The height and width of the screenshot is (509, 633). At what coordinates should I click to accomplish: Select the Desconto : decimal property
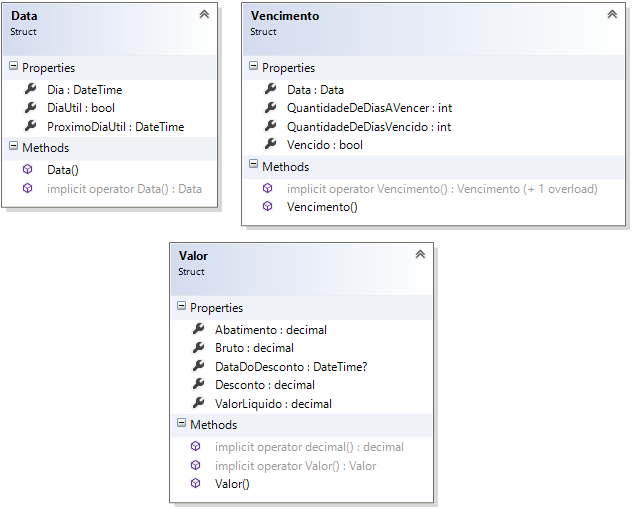[x=264, y=385]
